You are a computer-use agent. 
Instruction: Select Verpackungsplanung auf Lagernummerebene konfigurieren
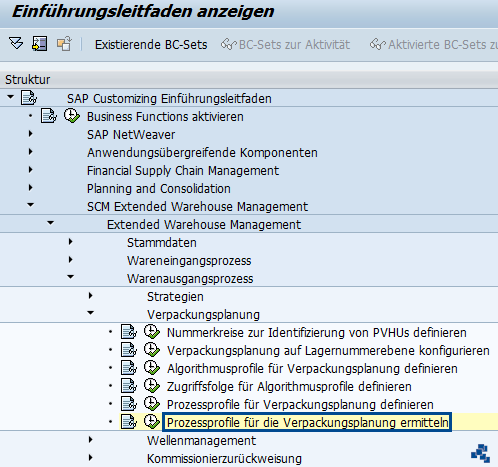[328, 351]
